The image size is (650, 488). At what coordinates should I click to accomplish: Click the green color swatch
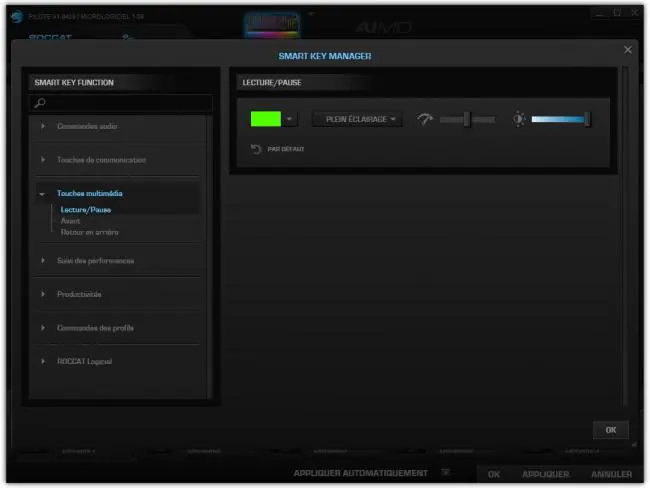pos(266,119)
